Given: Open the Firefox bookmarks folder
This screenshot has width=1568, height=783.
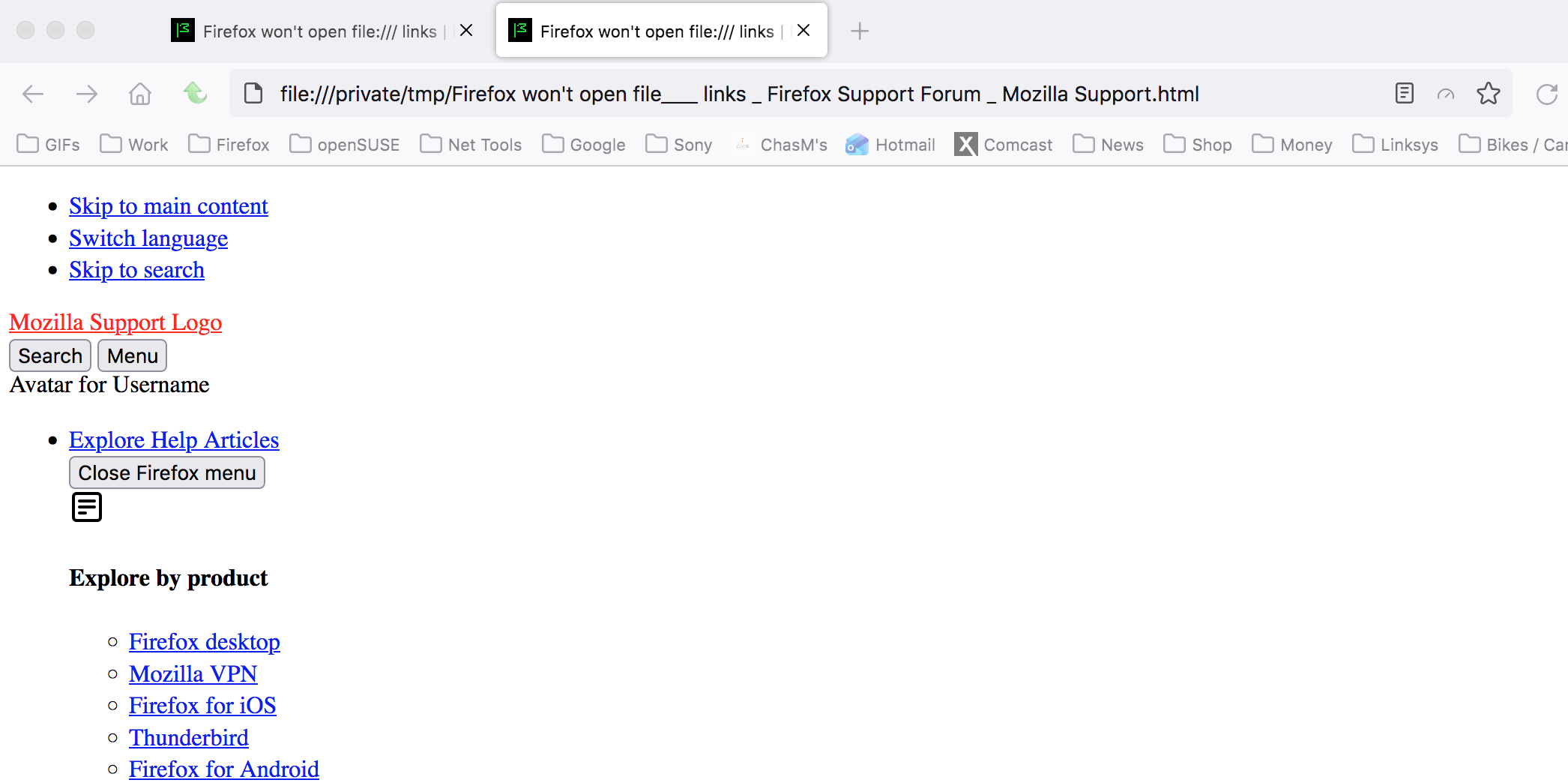Looking at the screenshot, I should click(x=229, y=145).
